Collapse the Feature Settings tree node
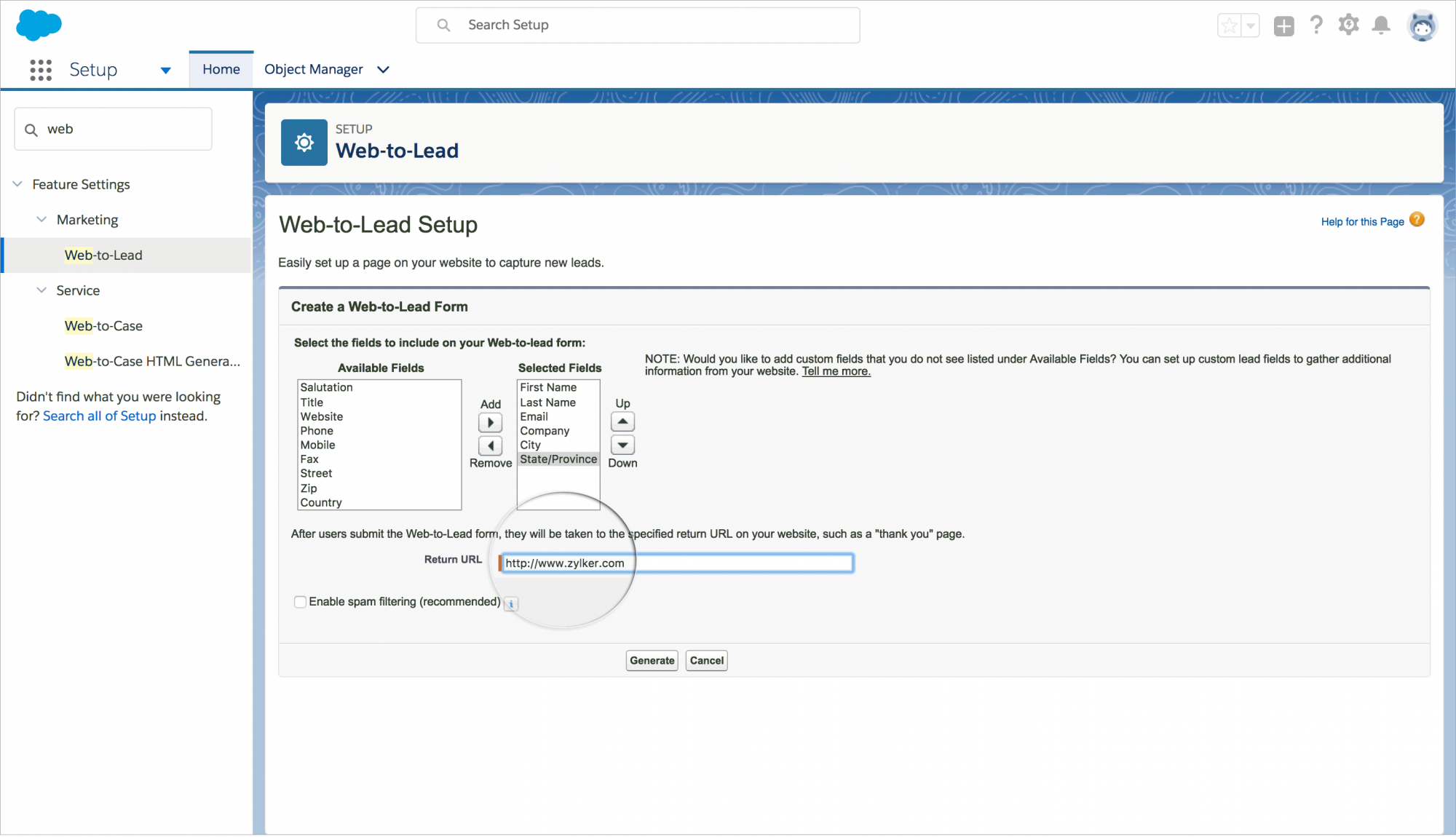 [17, 184]
